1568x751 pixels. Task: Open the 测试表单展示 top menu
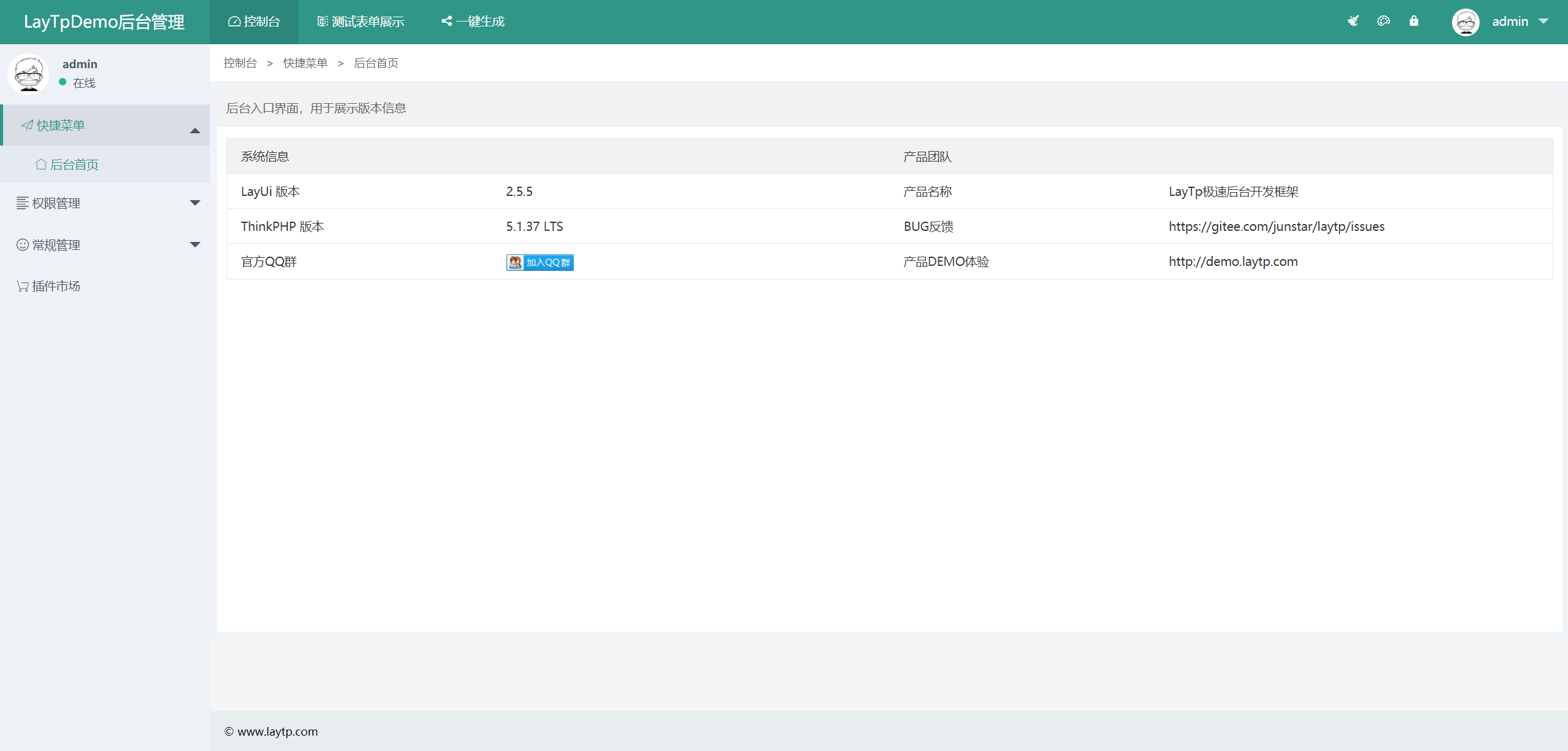tap(361, 21)
